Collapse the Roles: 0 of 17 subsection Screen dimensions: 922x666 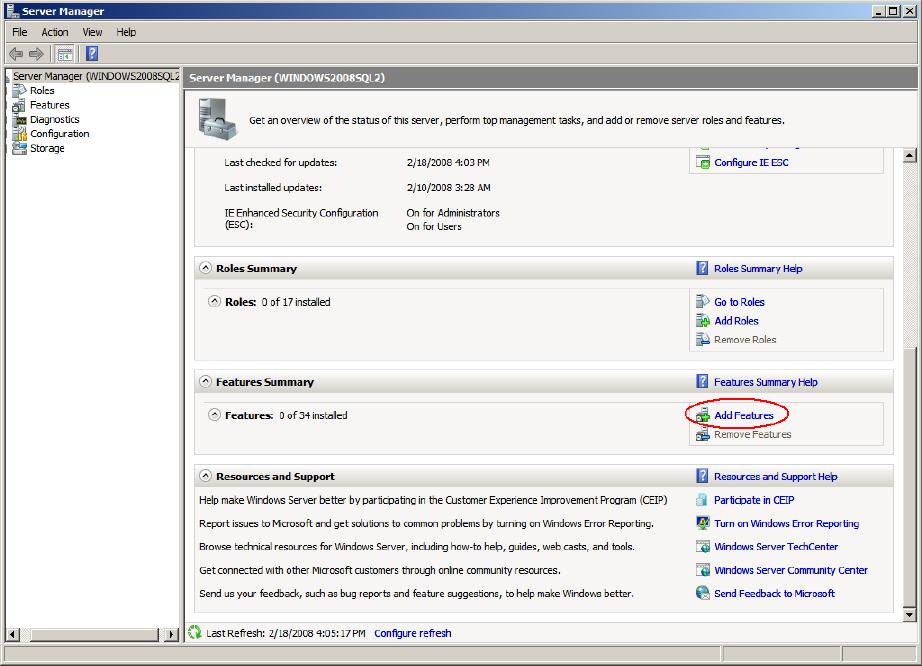[215, 302]
